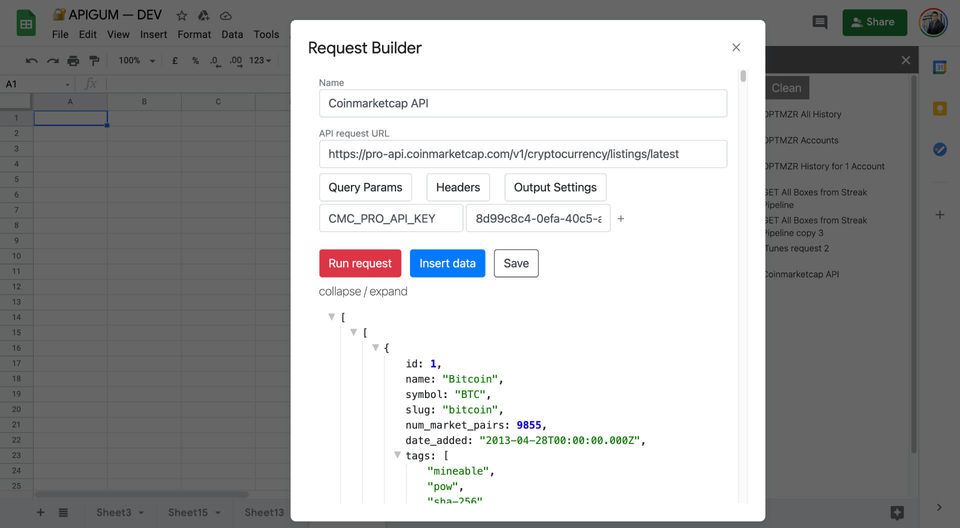
Task: Click the Clean button in sidebar
Action: [787, 88]
